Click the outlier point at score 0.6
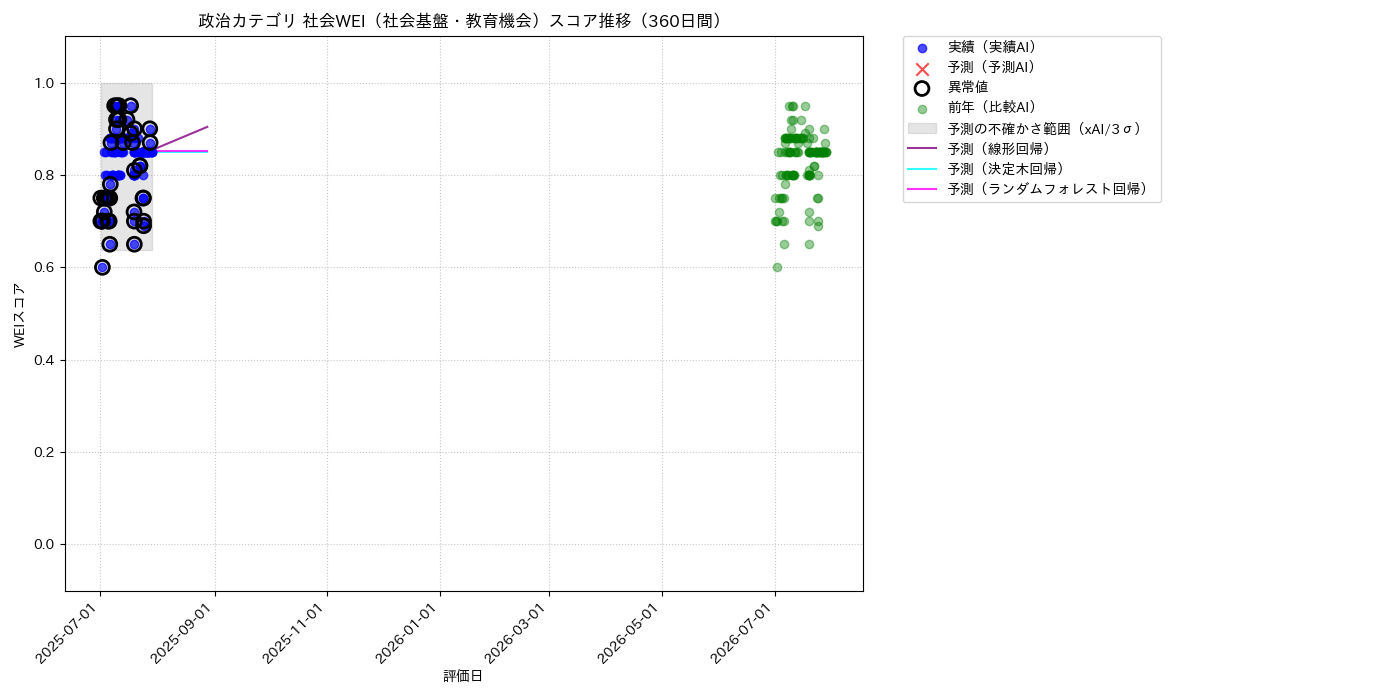1400x700 pixels. (x=102, y=267)
